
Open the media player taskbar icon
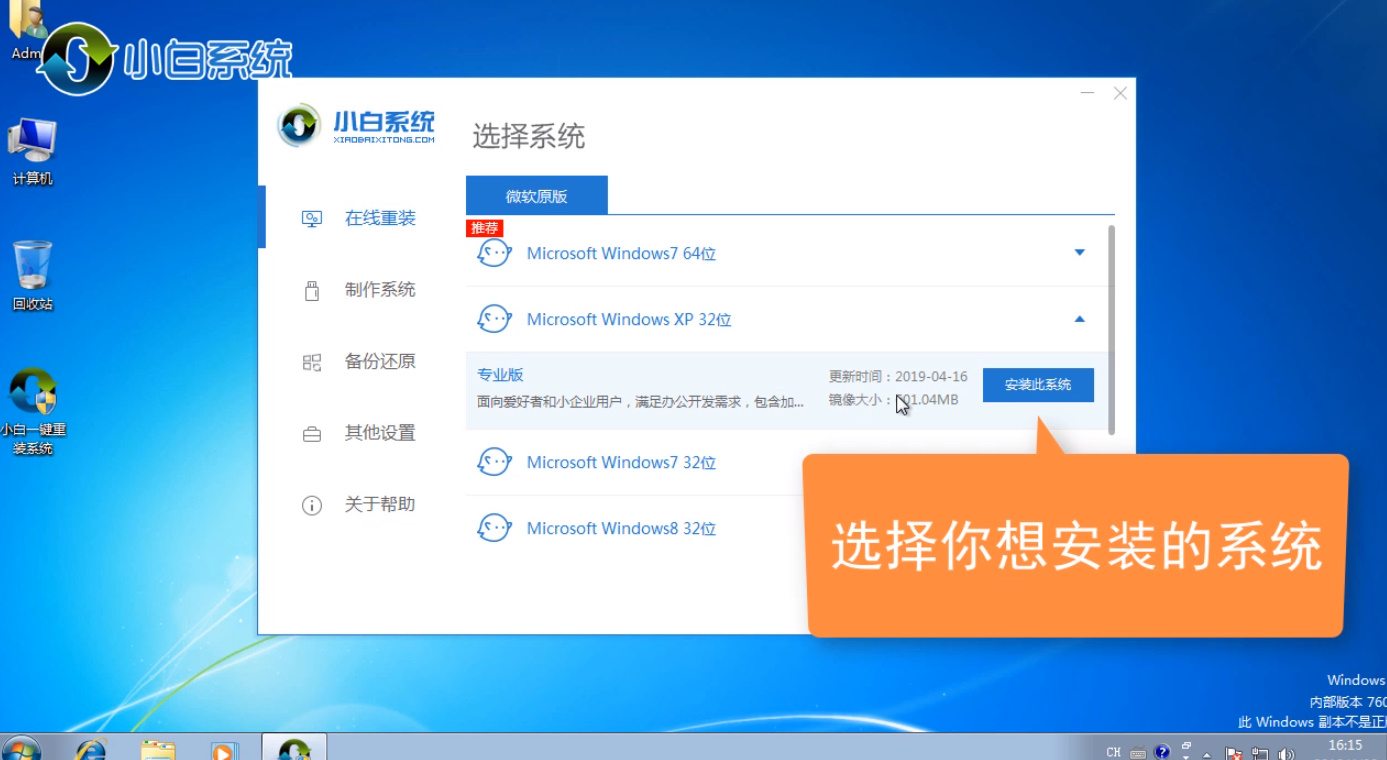pos(224,750)
